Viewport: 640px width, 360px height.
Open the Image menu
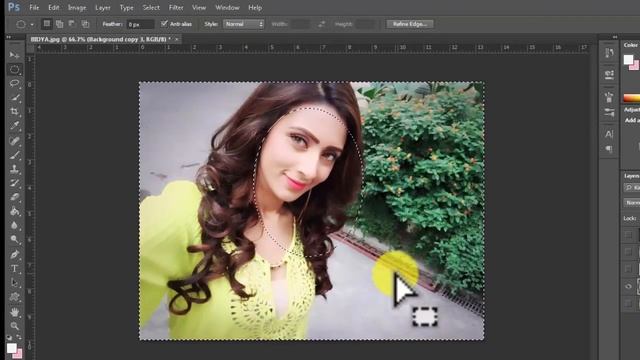77,7
